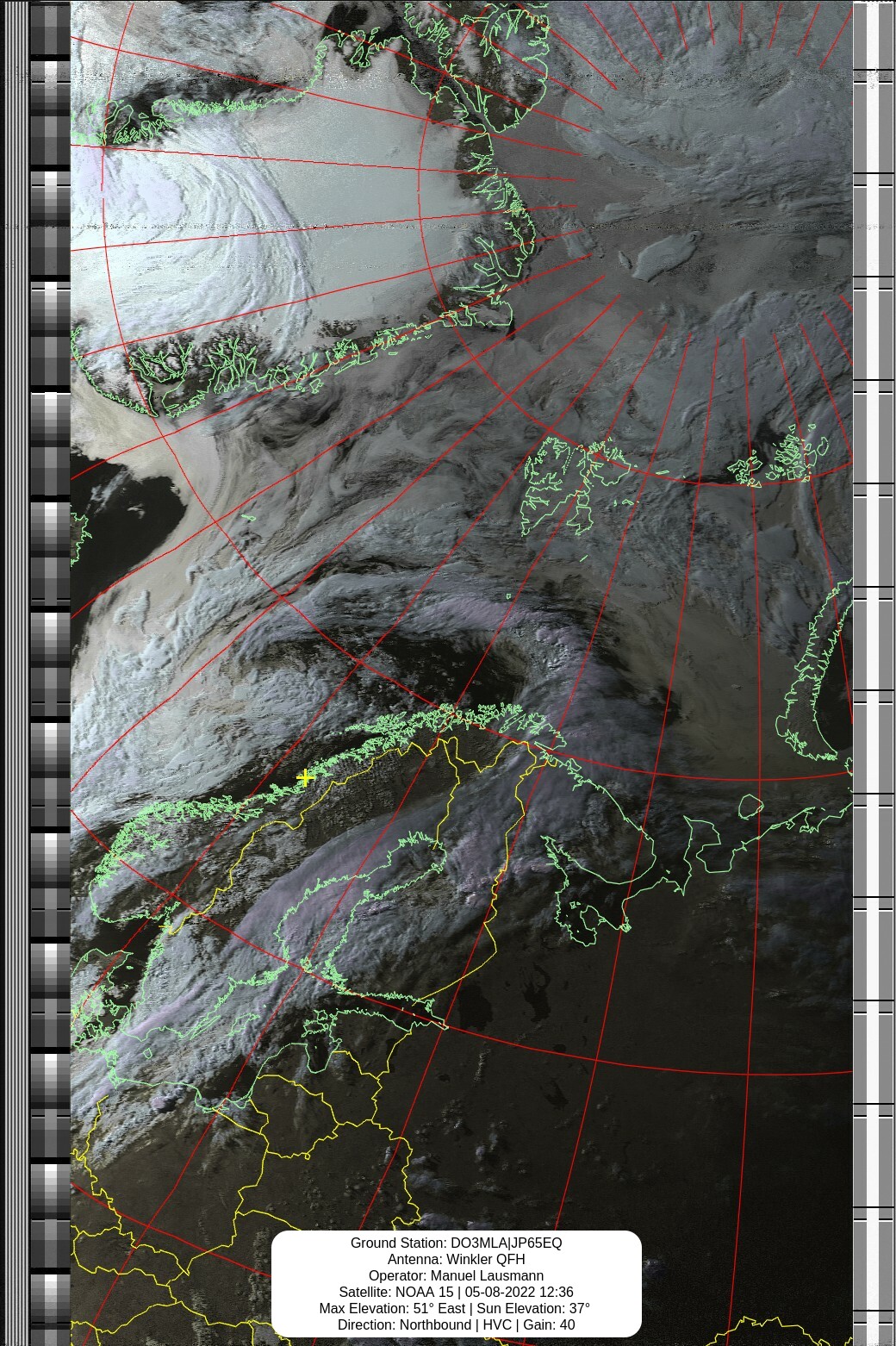Click the 'Ground Station: DO3MLA|JP65EQ' text line
This screenshot has height=1346, width=896.
(456, 1243)
